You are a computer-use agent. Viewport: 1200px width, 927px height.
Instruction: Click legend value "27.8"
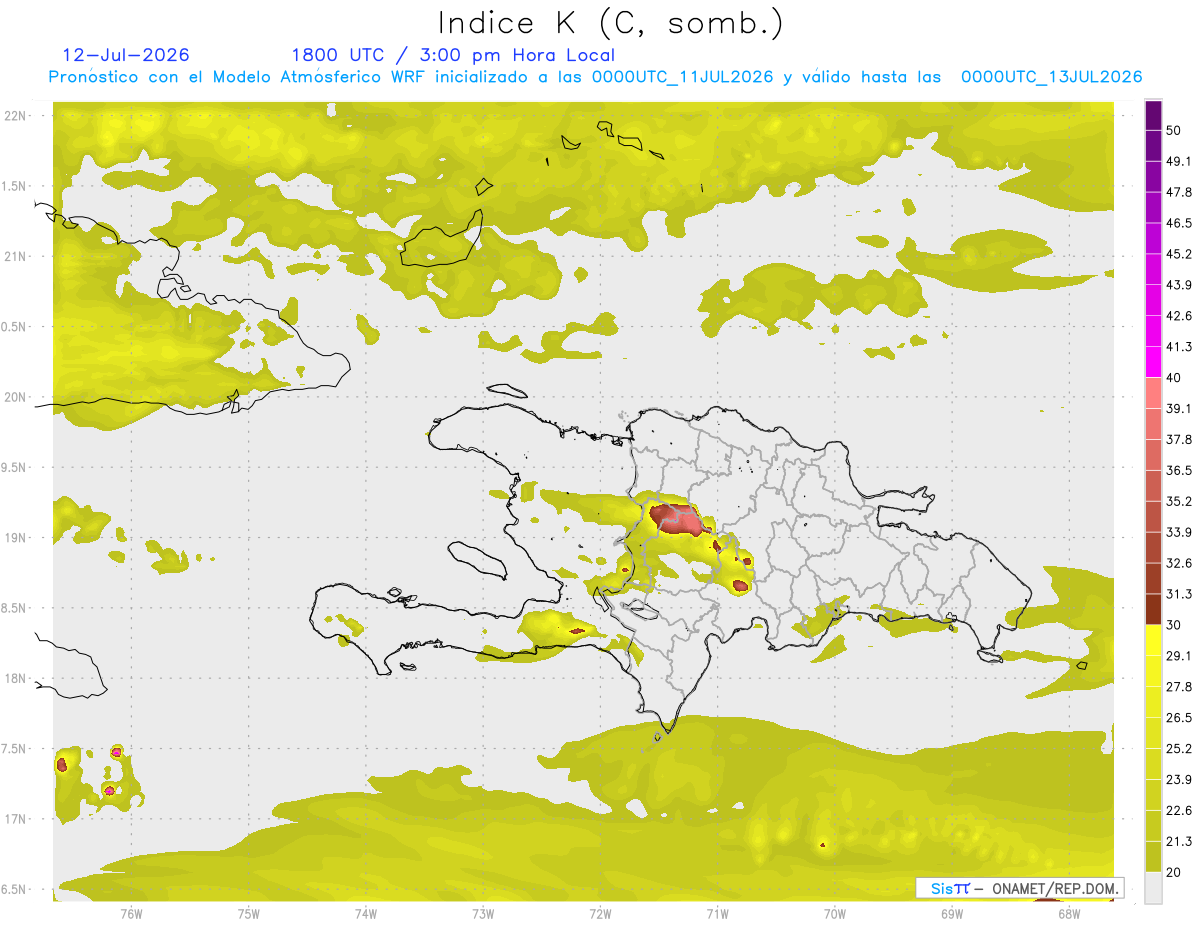point(1179,687)
